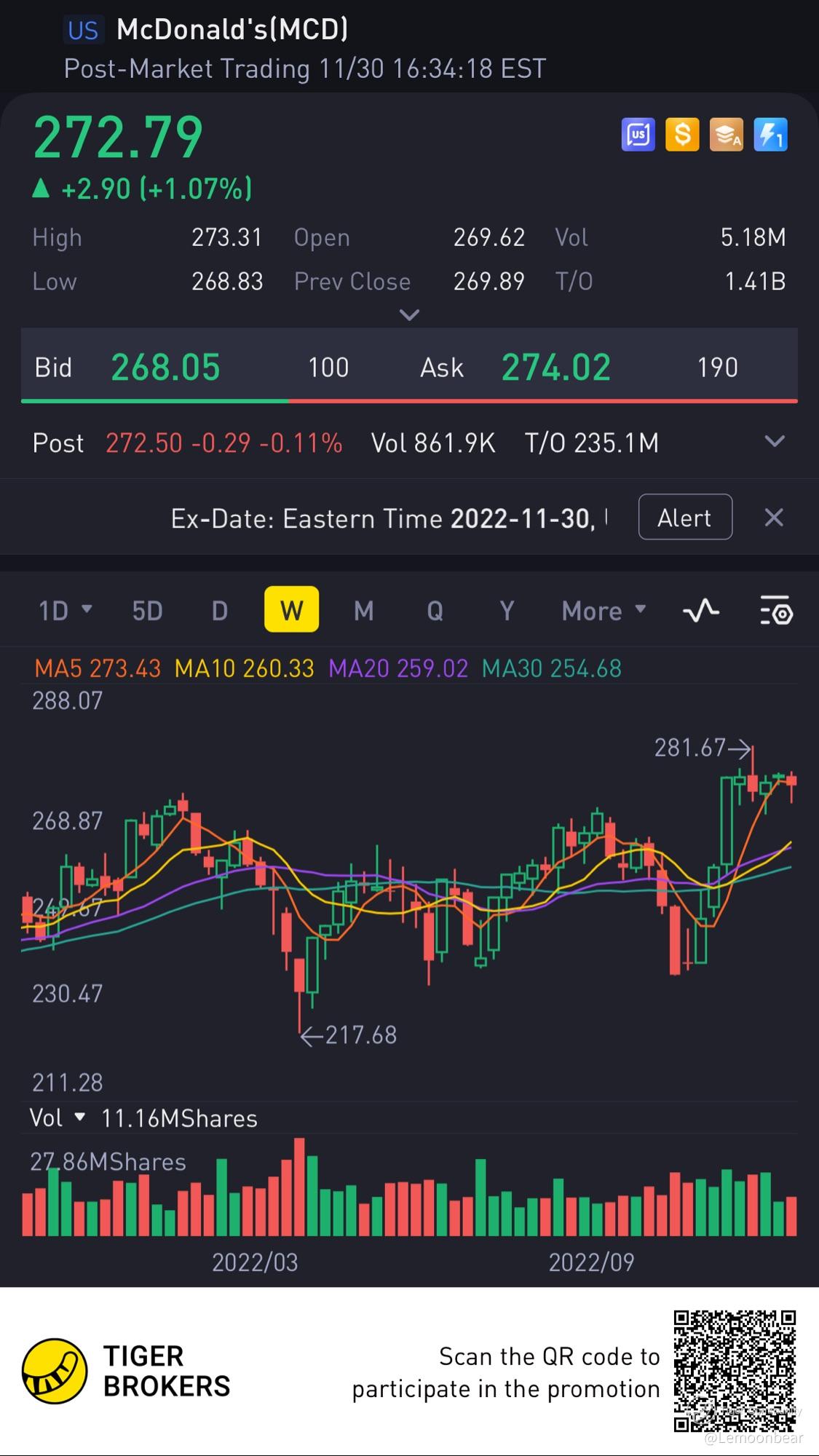Open the chart settings icon
This screenshot has height=1456, width=819.
tap(776, 610)
